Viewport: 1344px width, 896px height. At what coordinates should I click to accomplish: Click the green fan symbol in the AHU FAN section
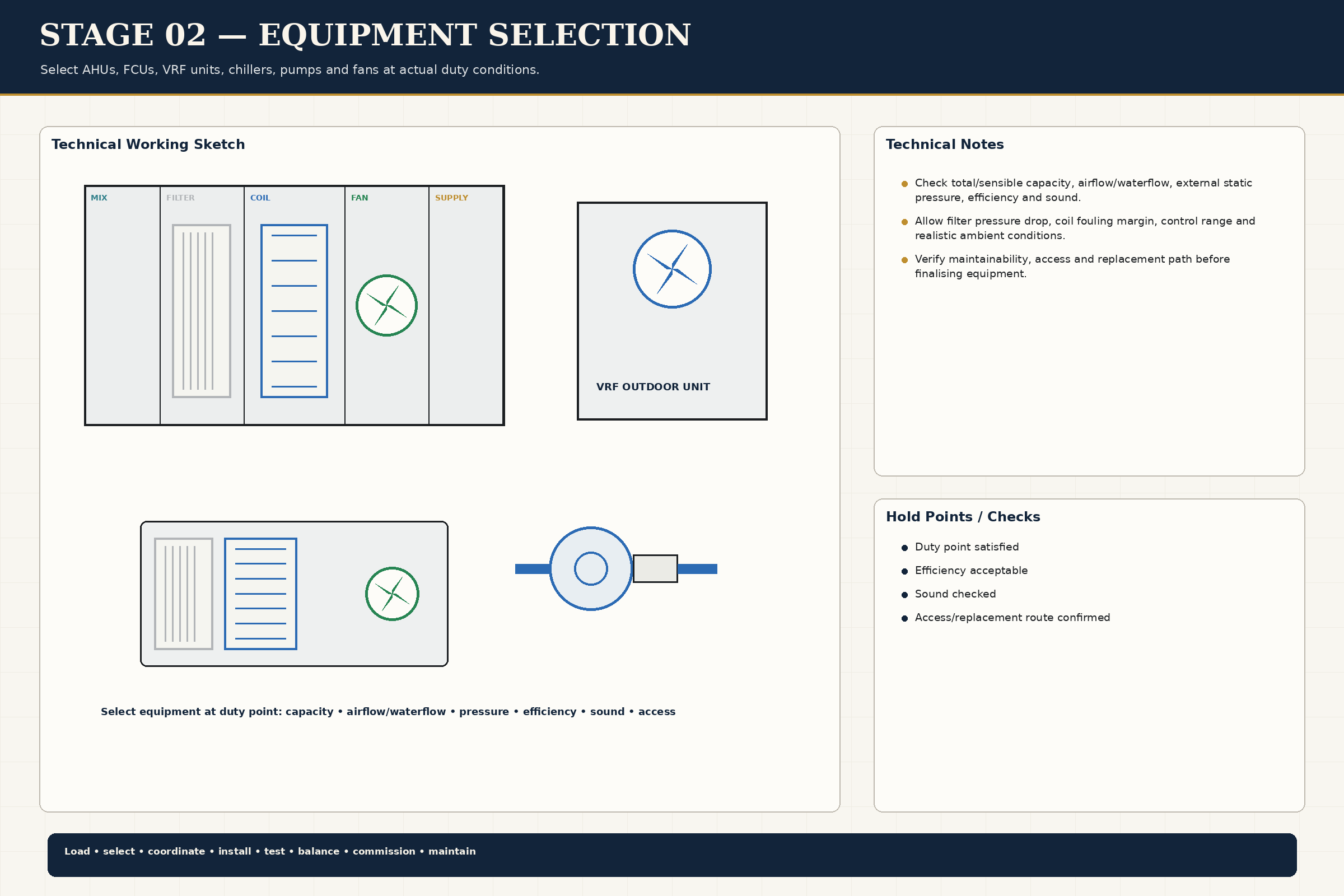coord(386,306)
